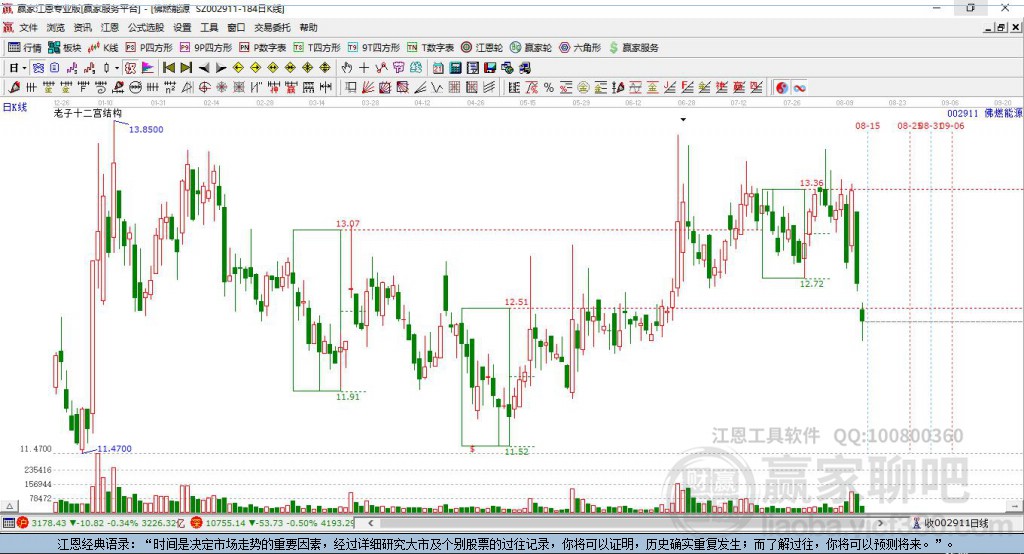Open the 江恩轮 (Gann wheel) tool

pyautogui.click(x=482, y=48)
